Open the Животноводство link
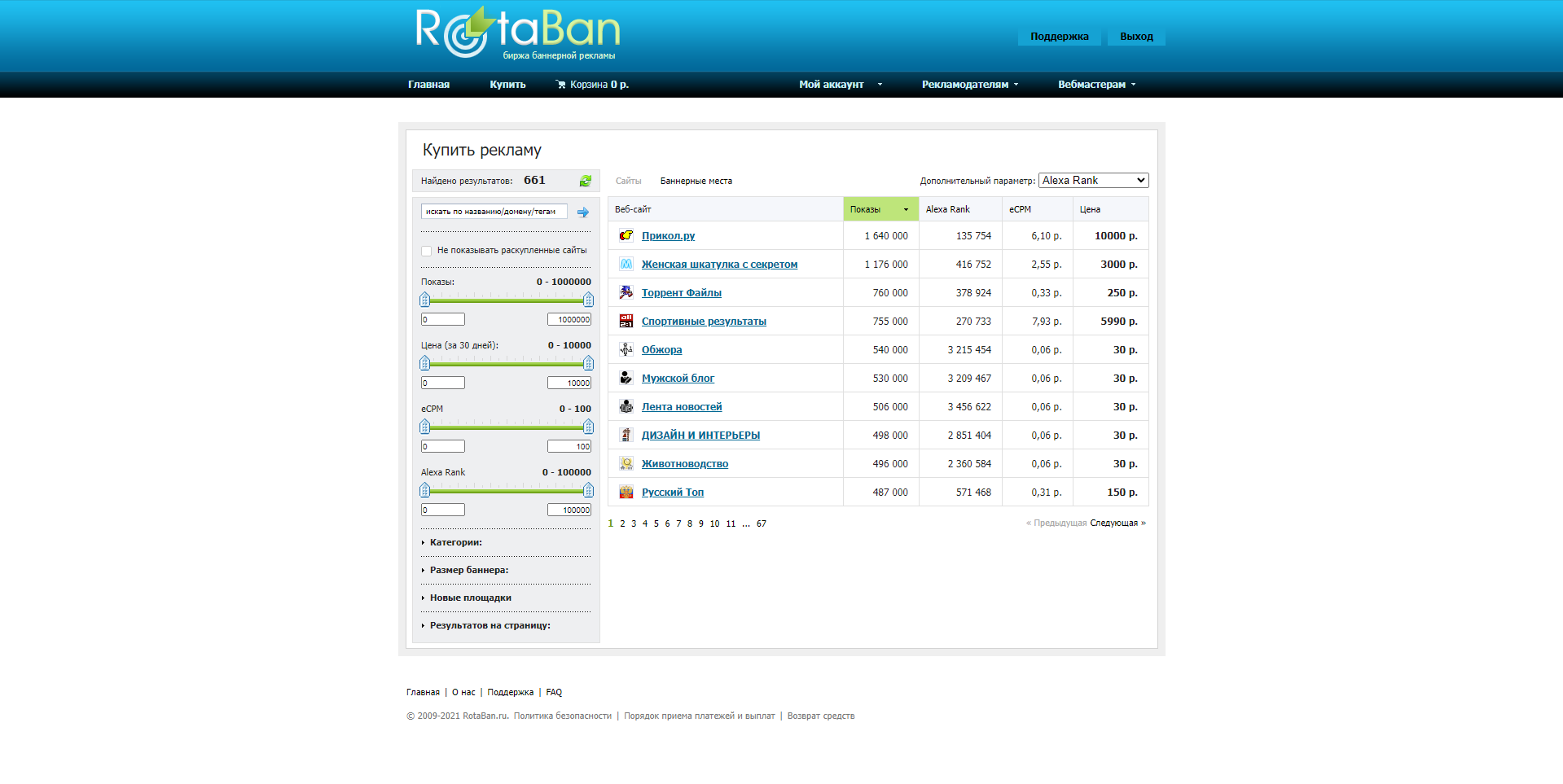This screenshot has width=1563, height=784. 685,464
